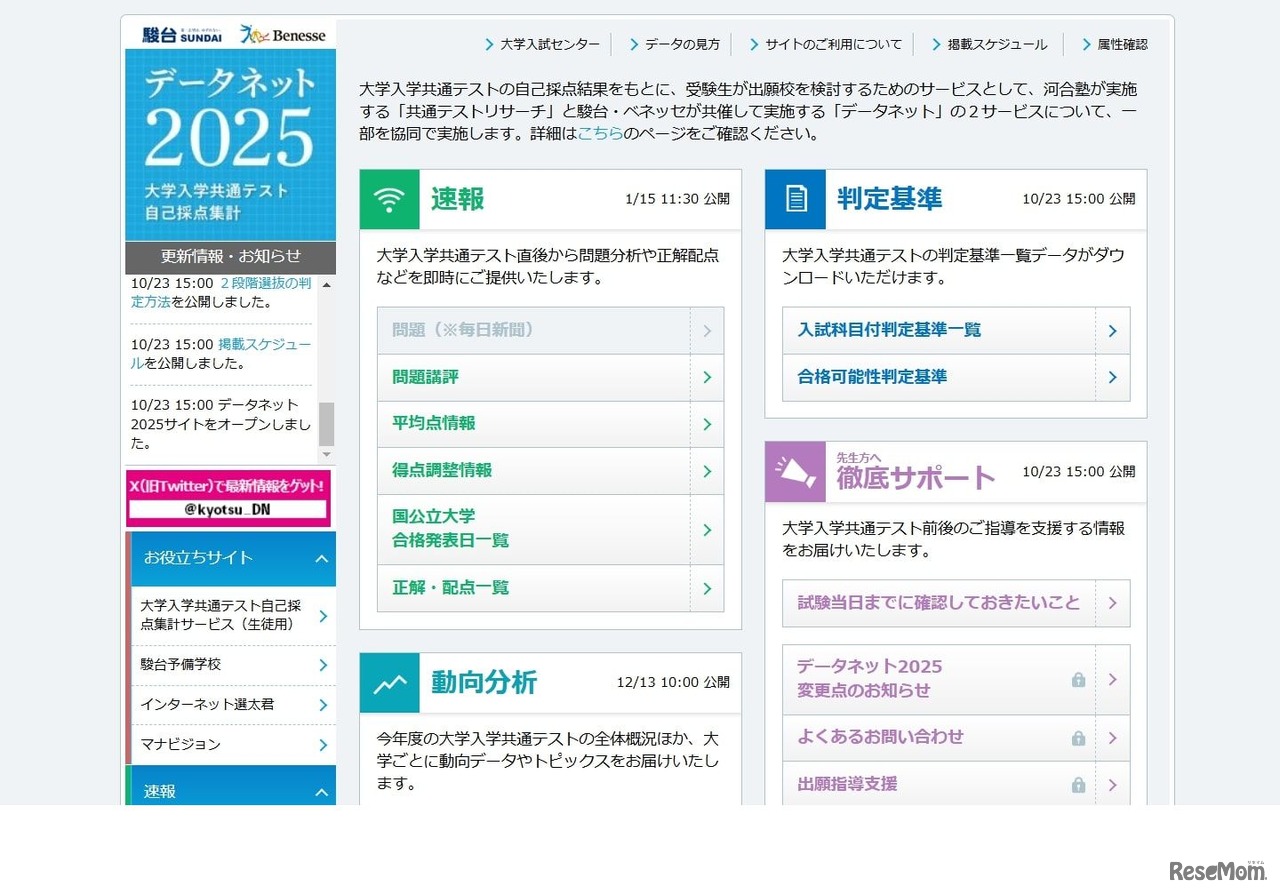The image size is (1280, 894).
Task: Click the Benesse logo
Action: tap(283, 34)
